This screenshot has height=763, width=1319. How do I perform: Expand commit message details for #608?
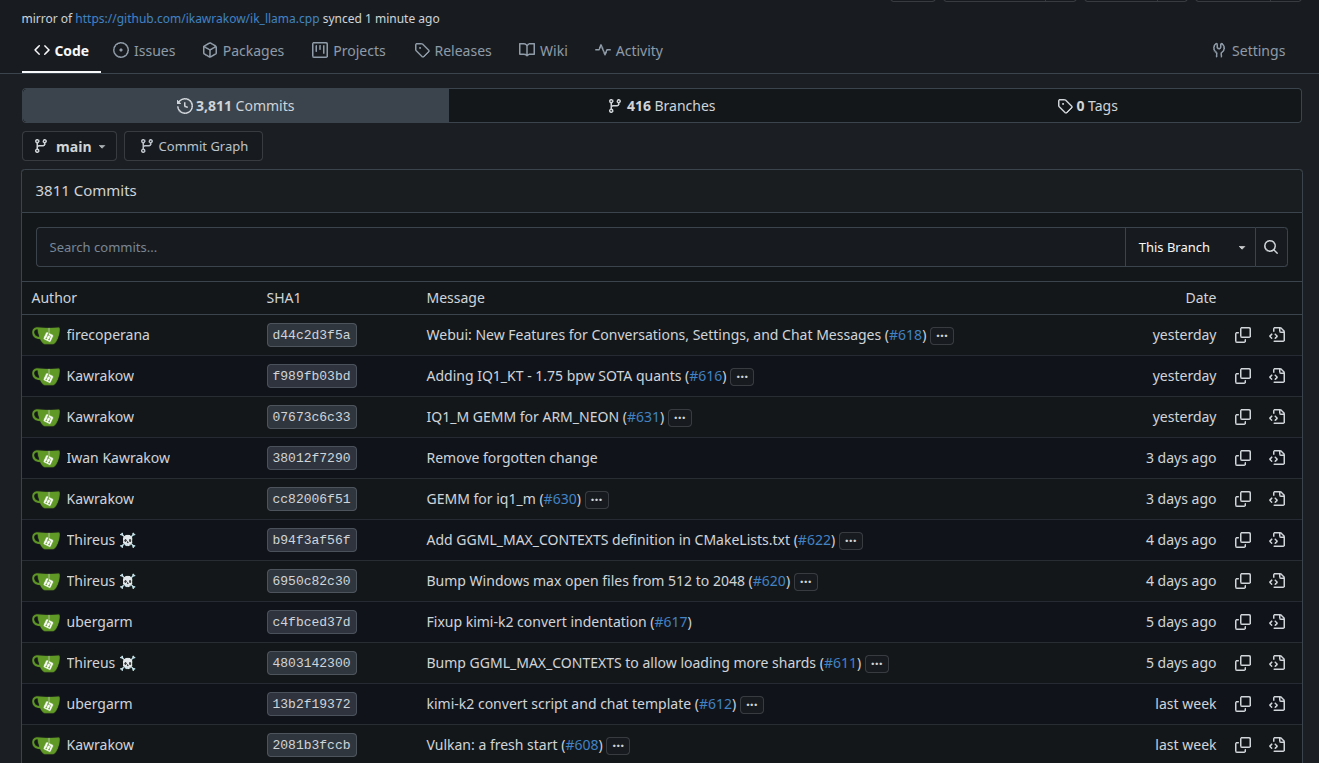[618, 746]
